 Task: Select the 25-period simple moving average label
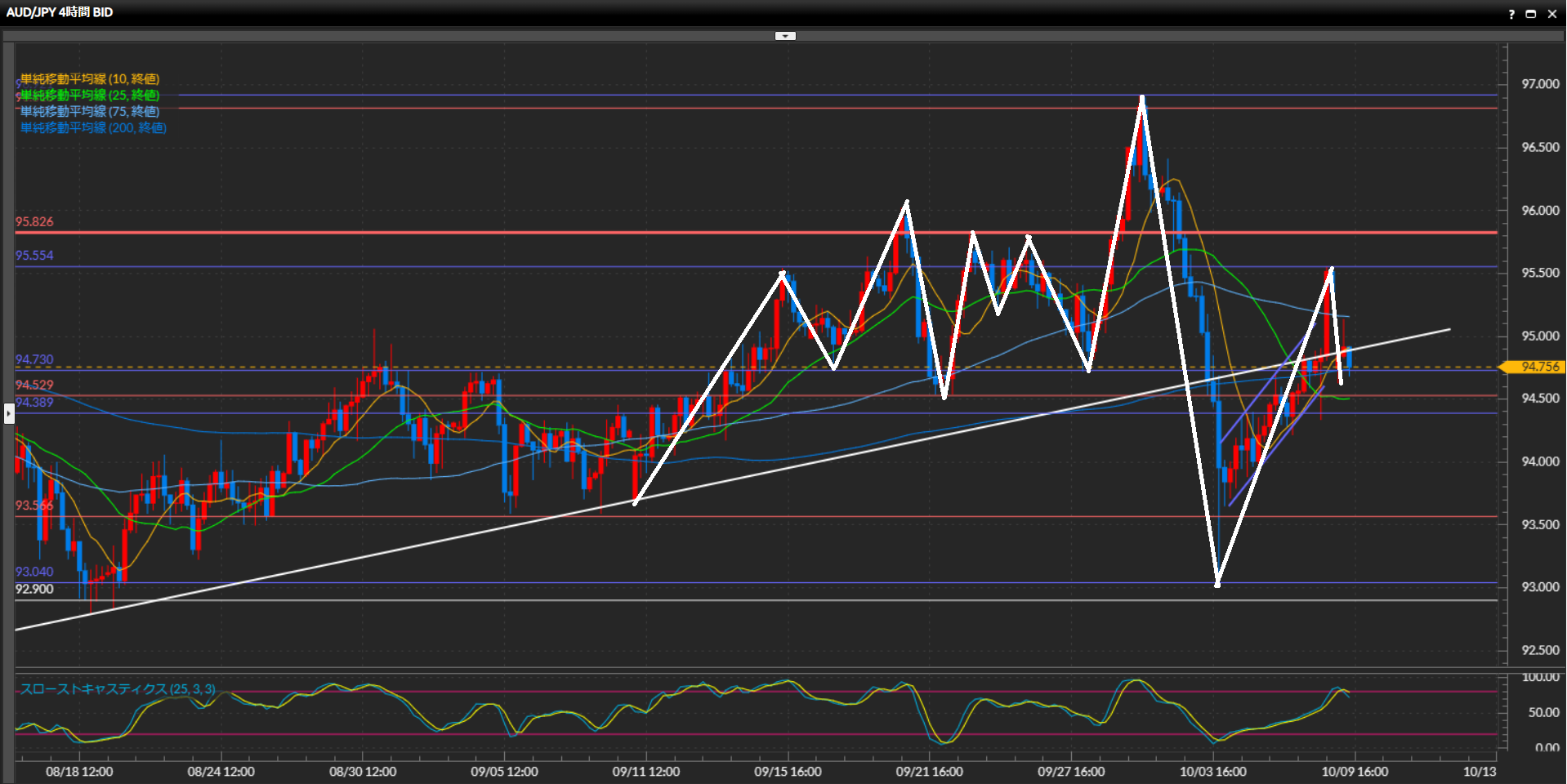(90, 96)
